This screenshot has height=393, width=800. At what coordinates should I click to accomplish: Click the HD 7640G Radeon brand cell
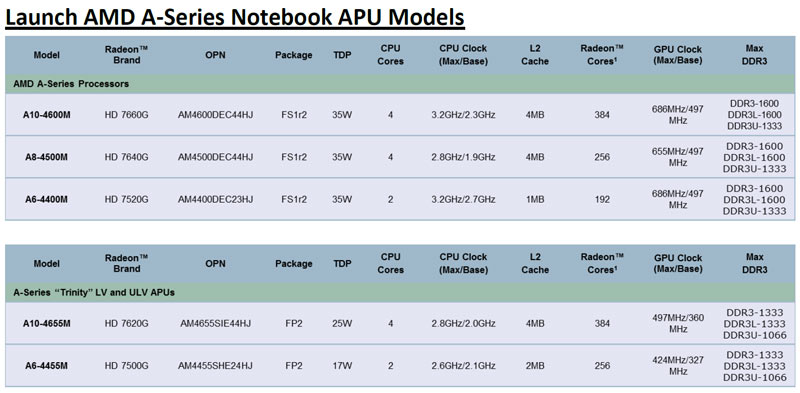click(126, 157)
